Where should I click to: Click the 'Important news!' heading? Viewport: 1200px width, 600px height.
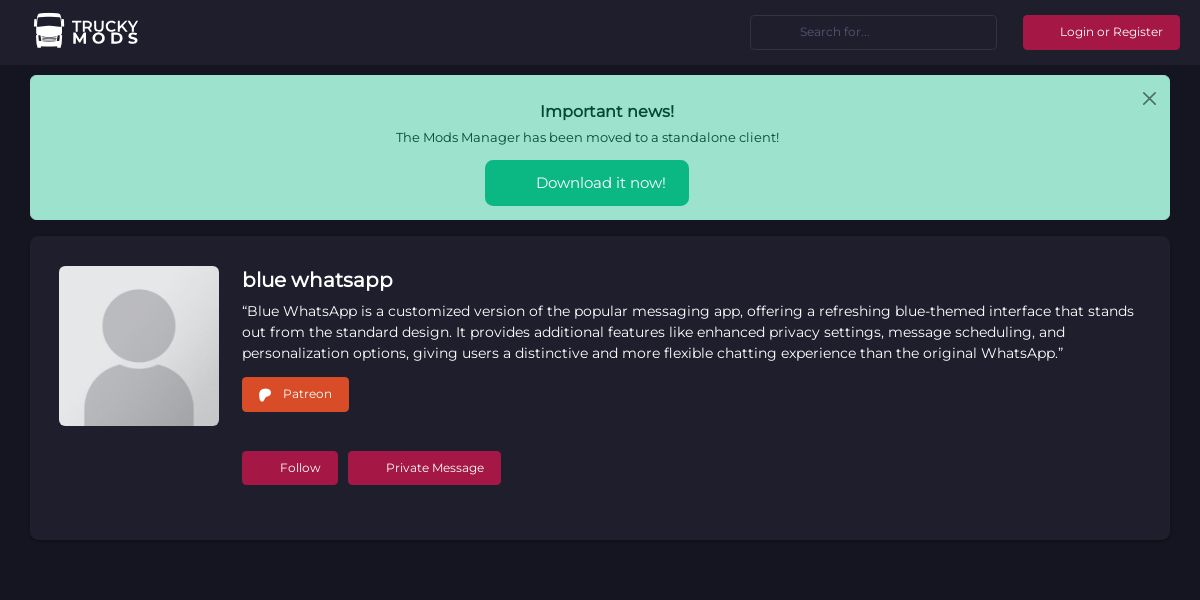(607, 111)
